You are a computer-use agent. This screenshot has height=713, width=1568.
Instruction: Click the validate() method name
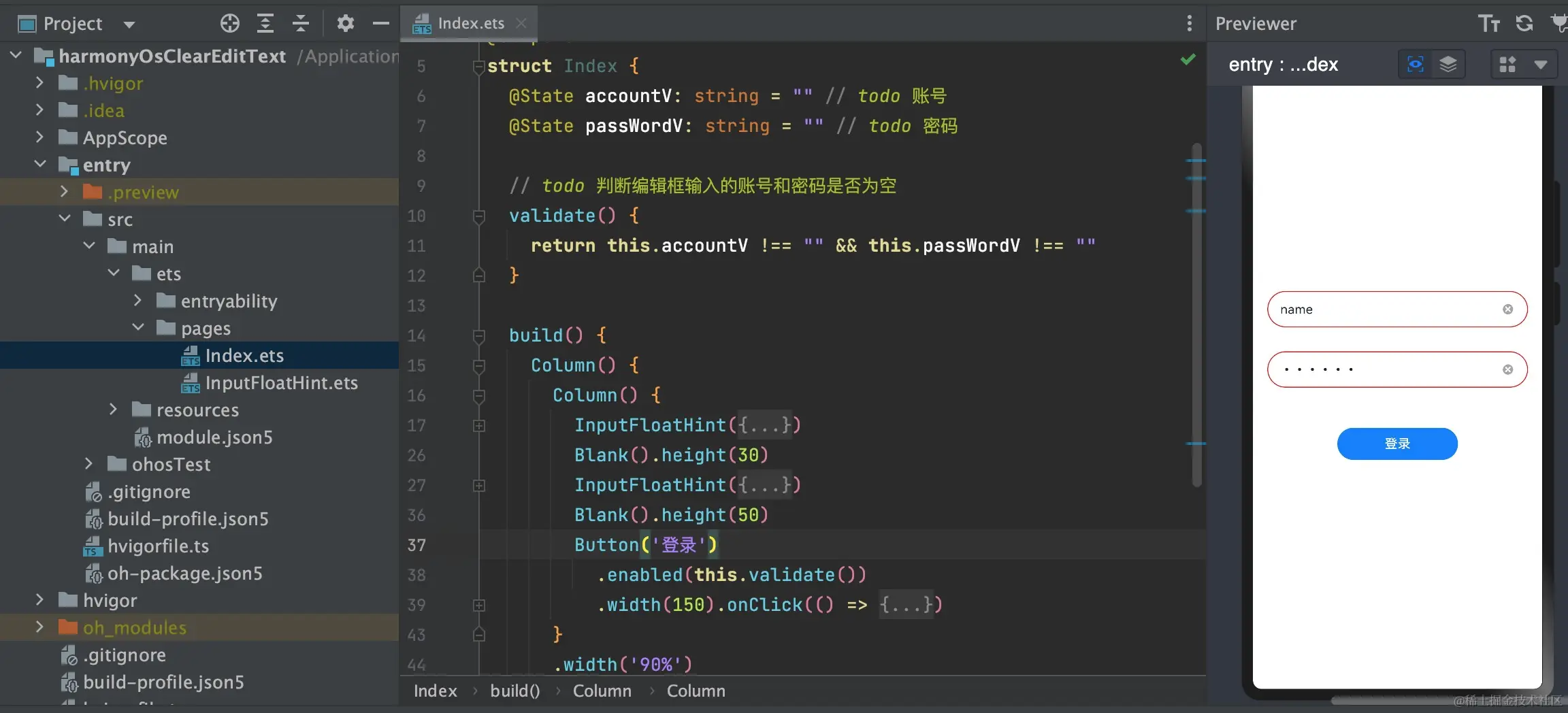[552, 216]
